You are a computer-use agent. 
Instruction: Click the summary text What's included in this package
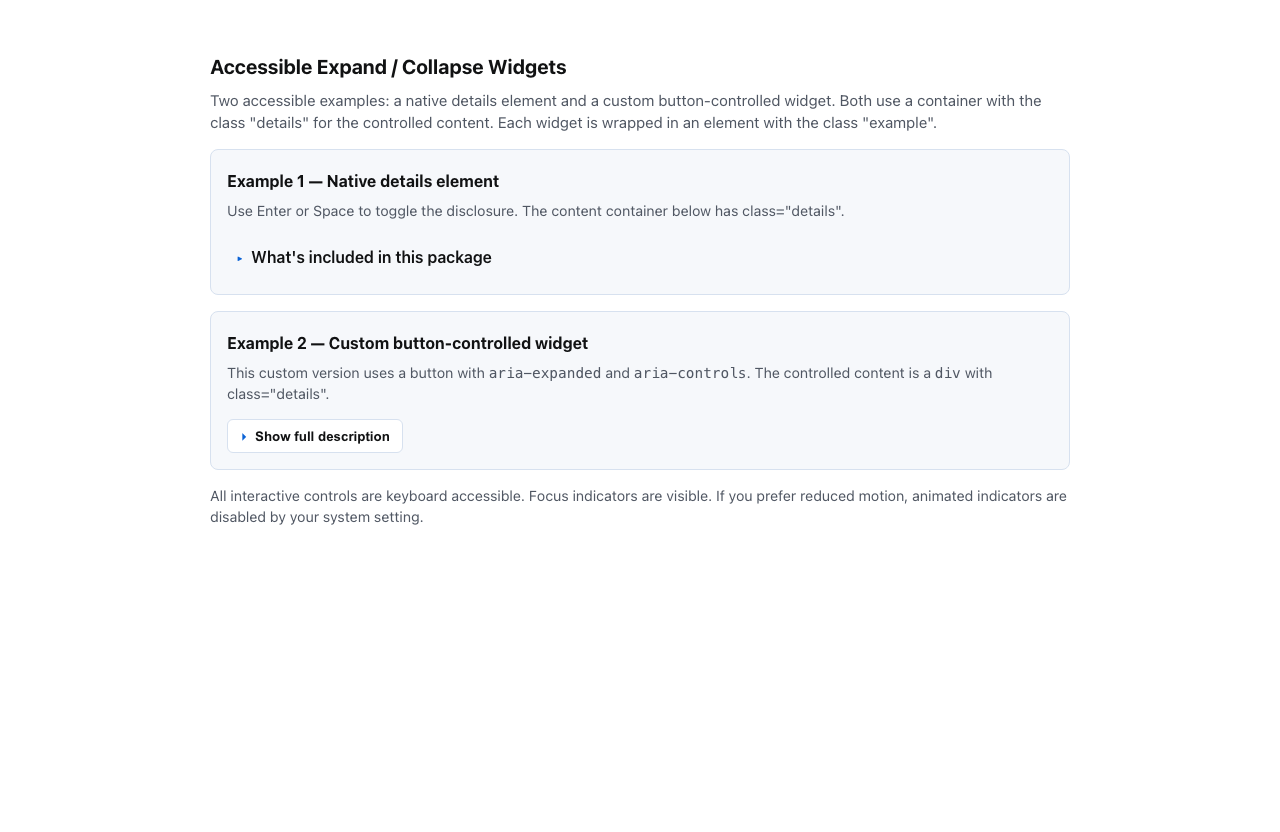(371, 257)
